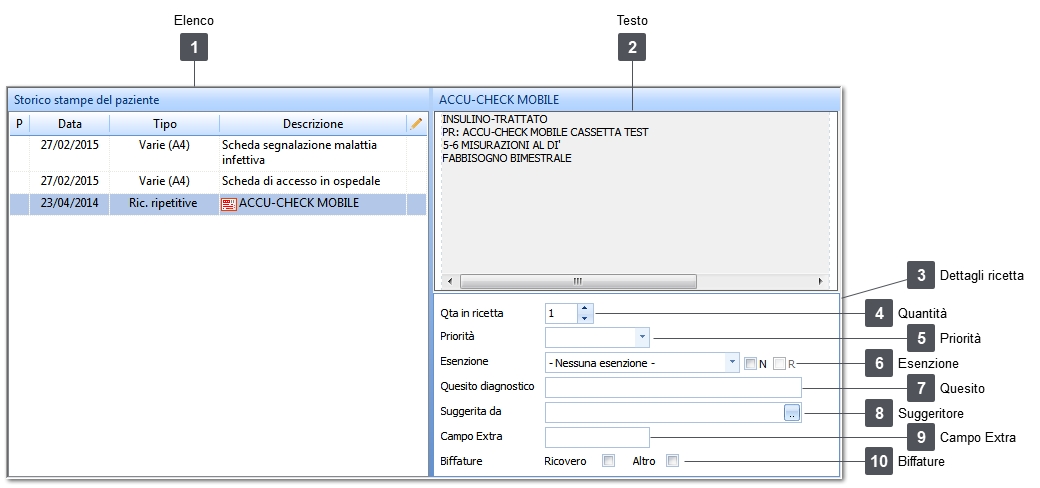Select the ACCU-CHECK MOBILE row description
Screen dimensions: 1040x488
[x=299, y=204]
